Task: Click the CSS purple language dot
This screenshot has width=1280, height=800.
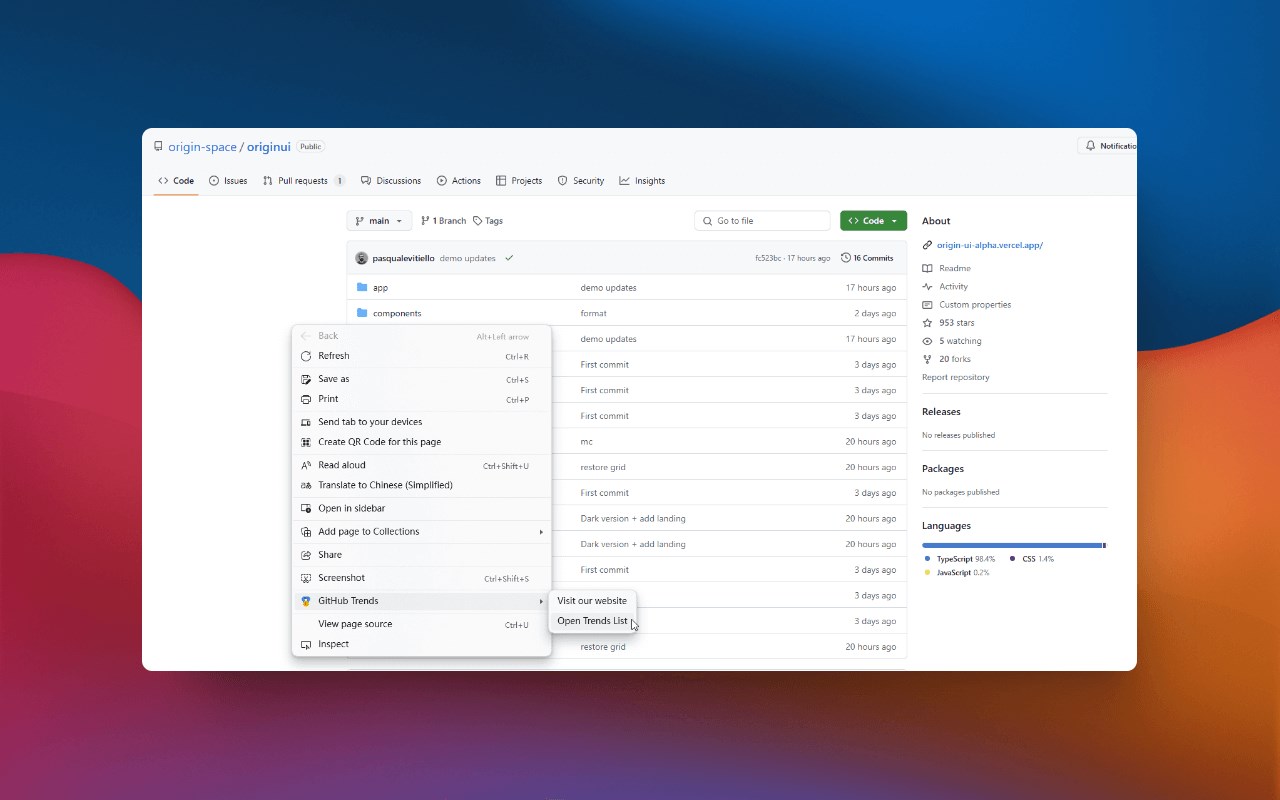Action: [x=1013, y=559]
